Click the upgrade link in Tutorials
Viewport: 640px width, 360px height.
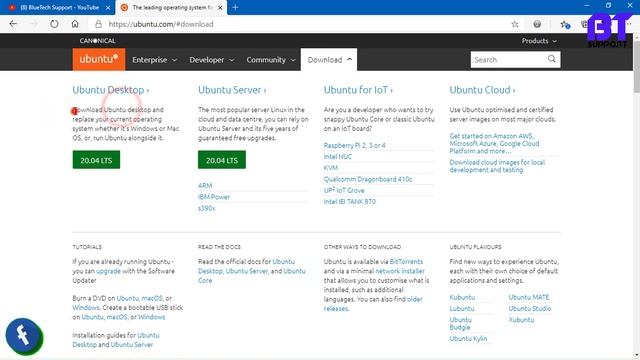(x=108, y=271)
